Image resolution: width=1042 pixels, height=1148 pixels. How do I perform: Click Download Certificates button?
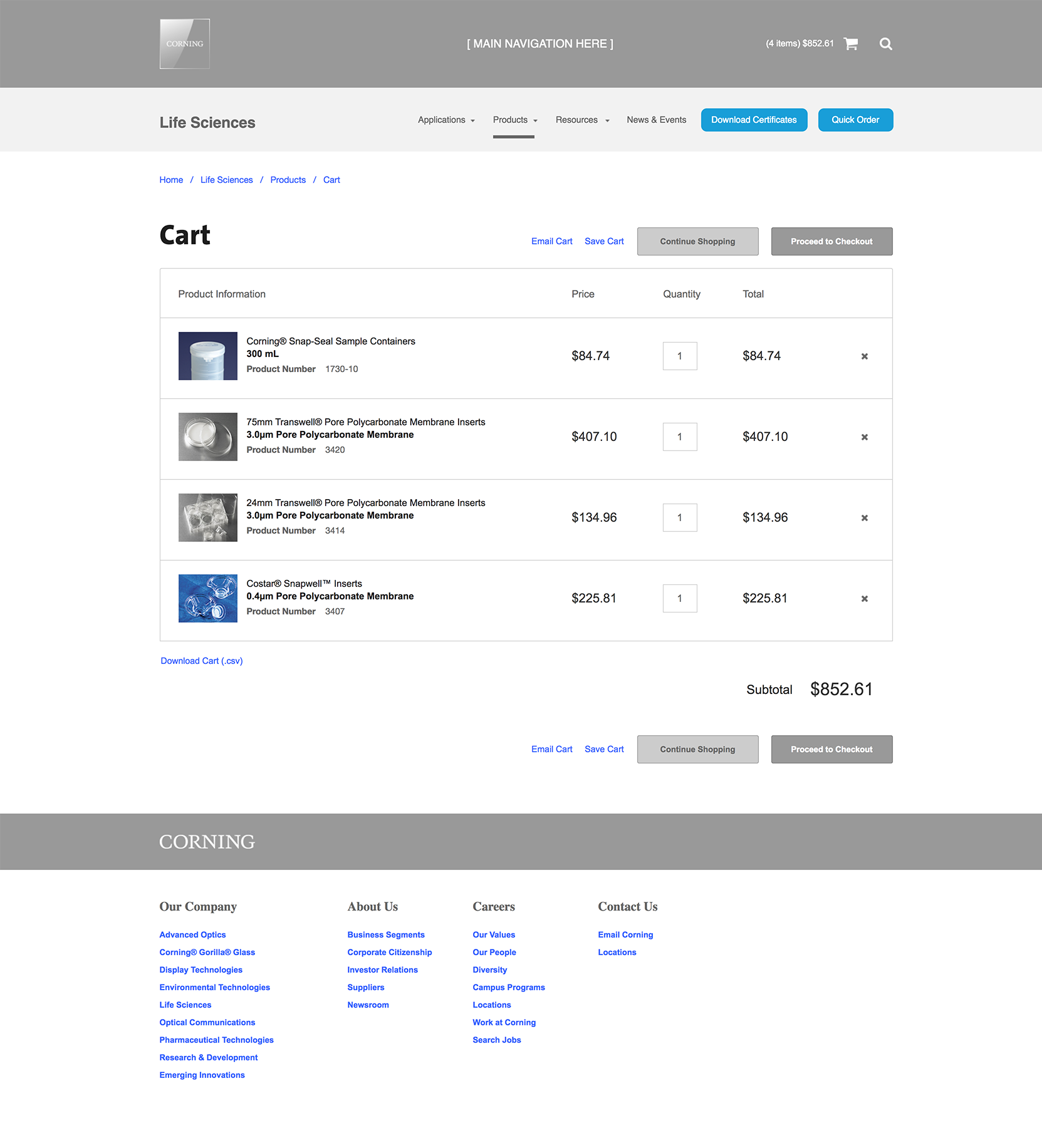tap(754, 120)
